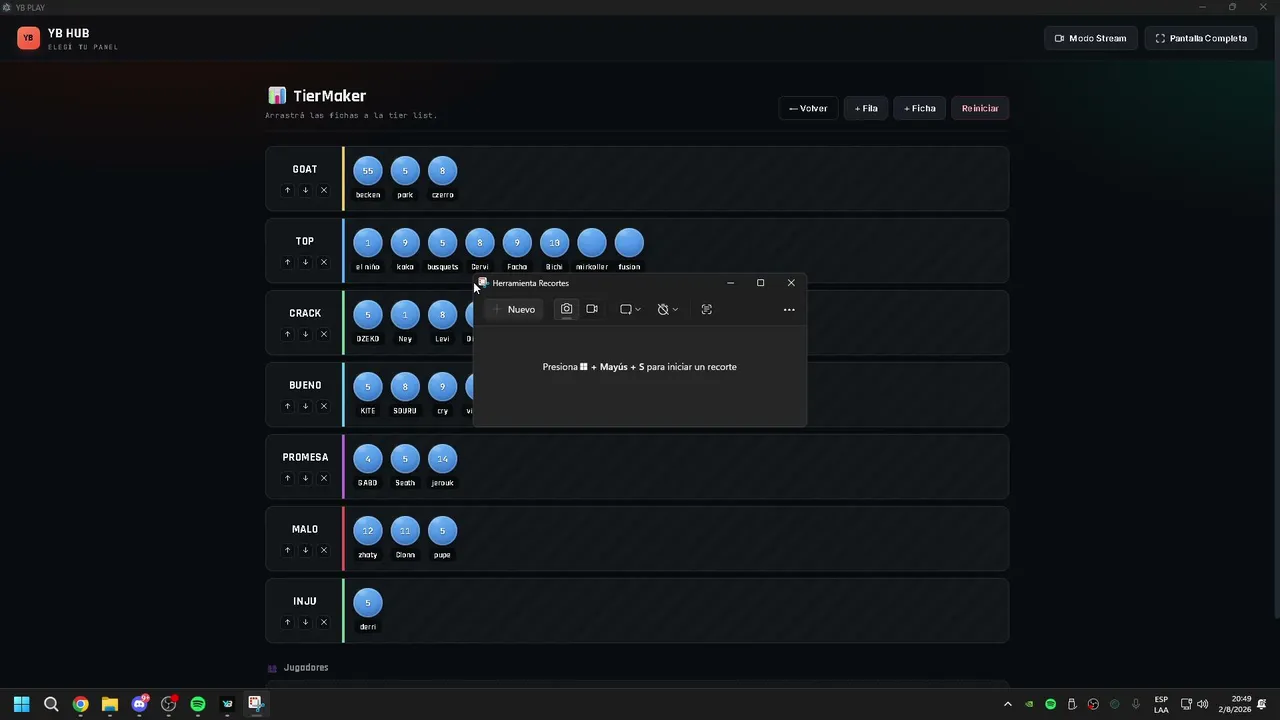Move the PROMESA tier down

305,478
